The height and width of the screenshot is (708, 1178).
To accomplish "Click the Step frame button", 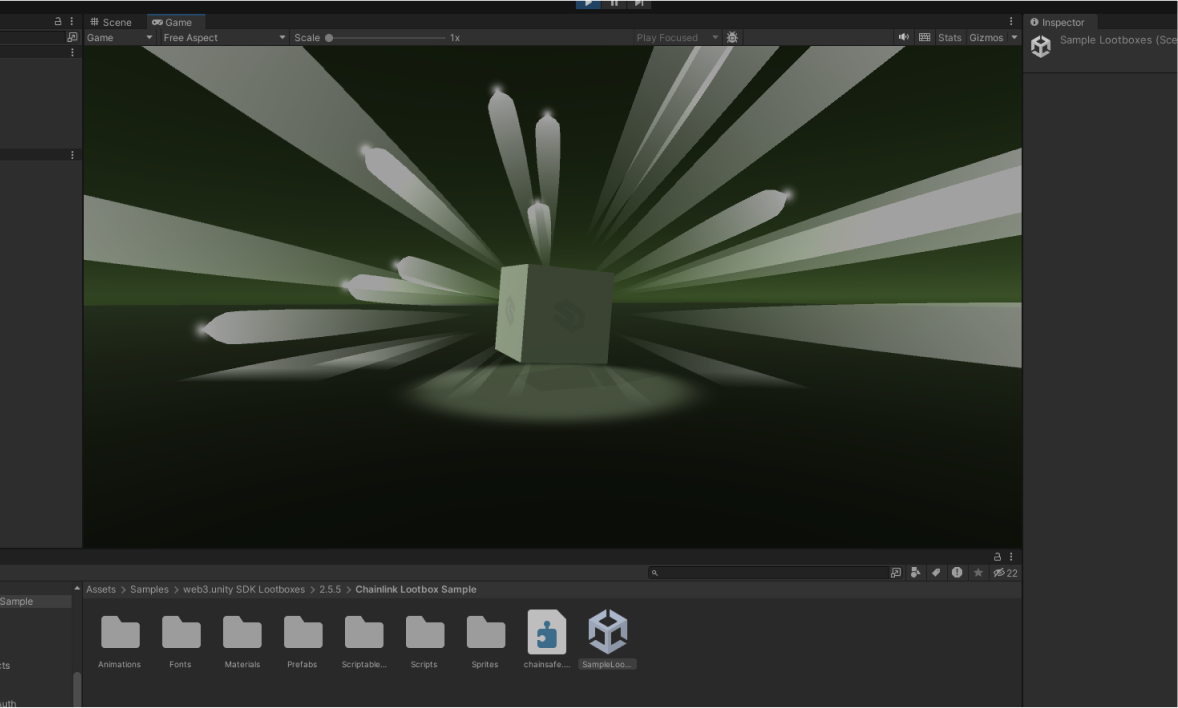I will point(640,4).
